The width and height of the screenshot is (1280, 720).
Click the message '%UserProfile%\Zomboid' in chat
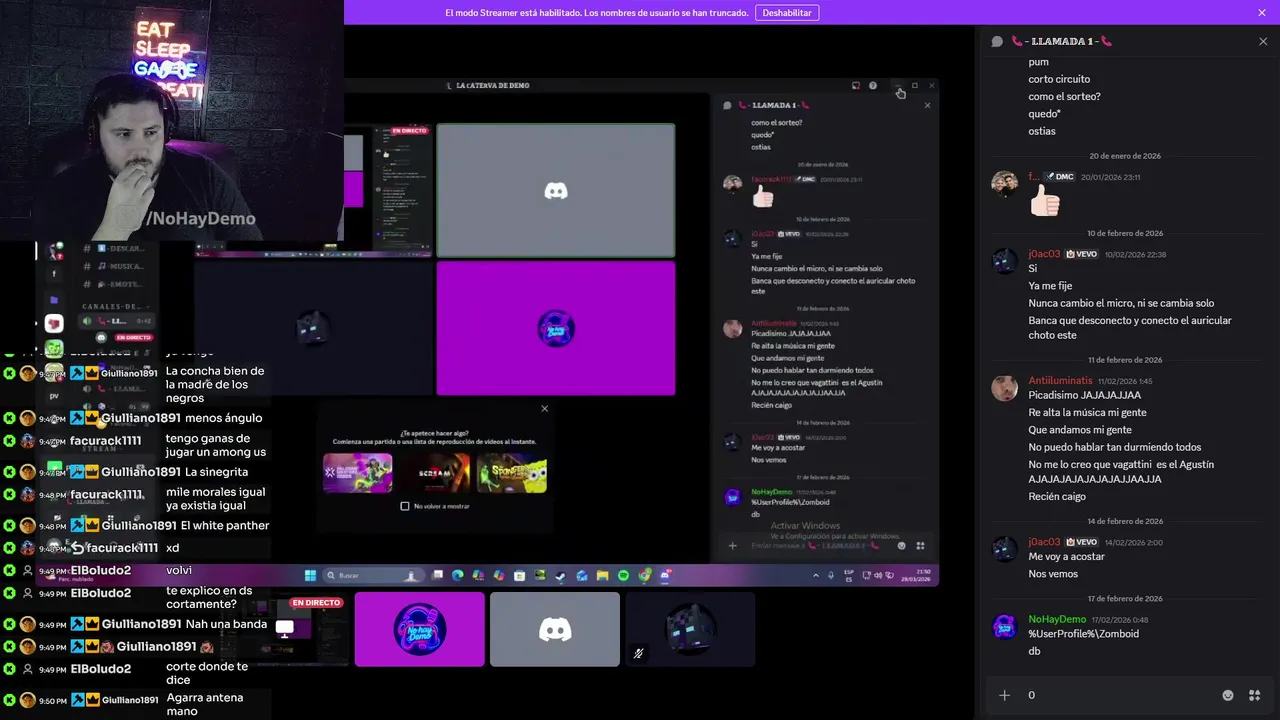click(x=1083, y=634)
